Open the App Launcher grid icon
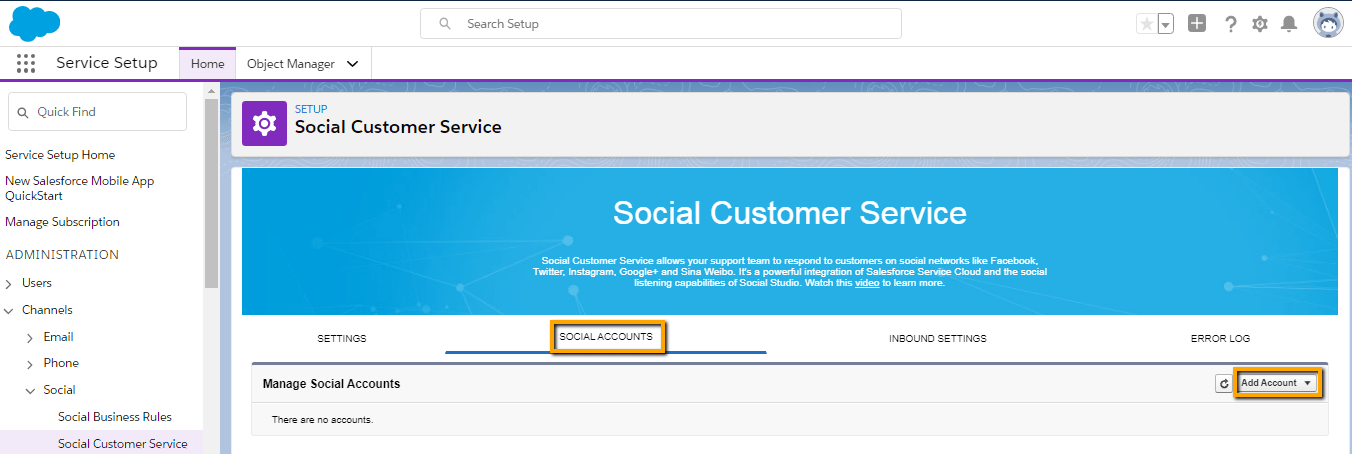The image size is (1352, 454). coord(26,63)
